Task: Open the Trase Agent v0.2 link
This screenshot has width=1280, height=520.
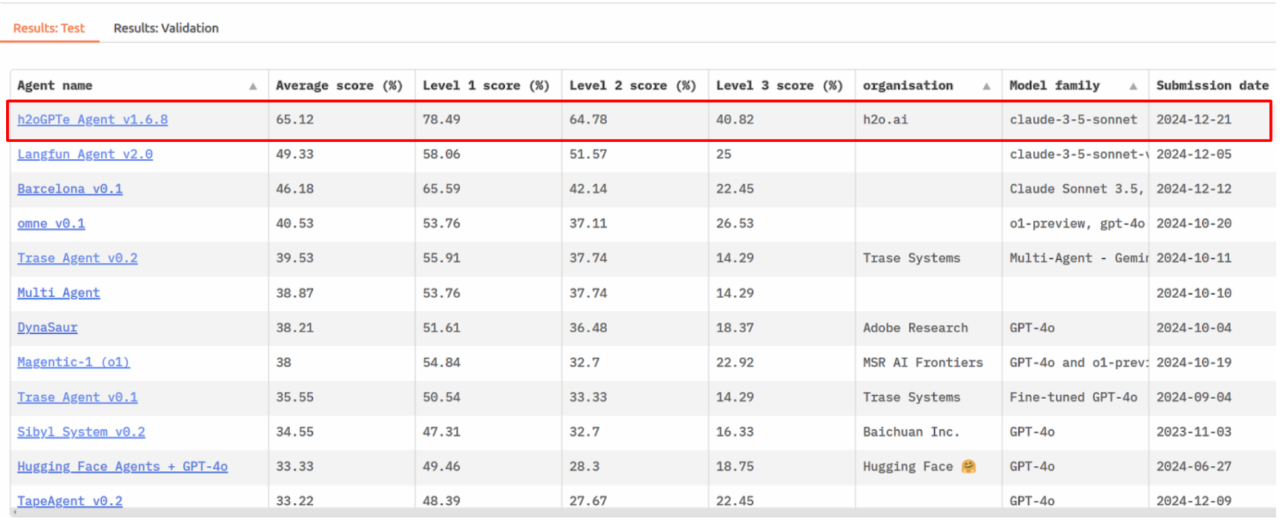Action: [x=77, y=258]
